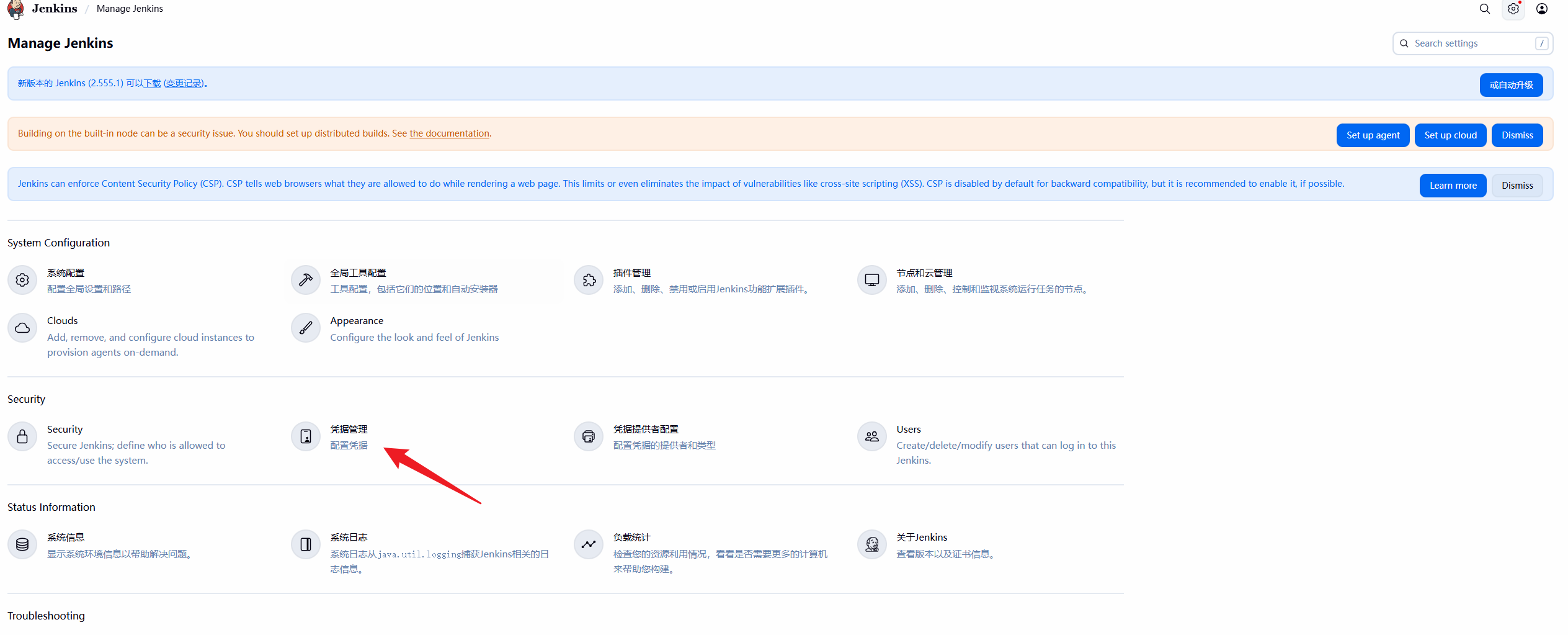Open the credentials management icon

click(306, 437)
